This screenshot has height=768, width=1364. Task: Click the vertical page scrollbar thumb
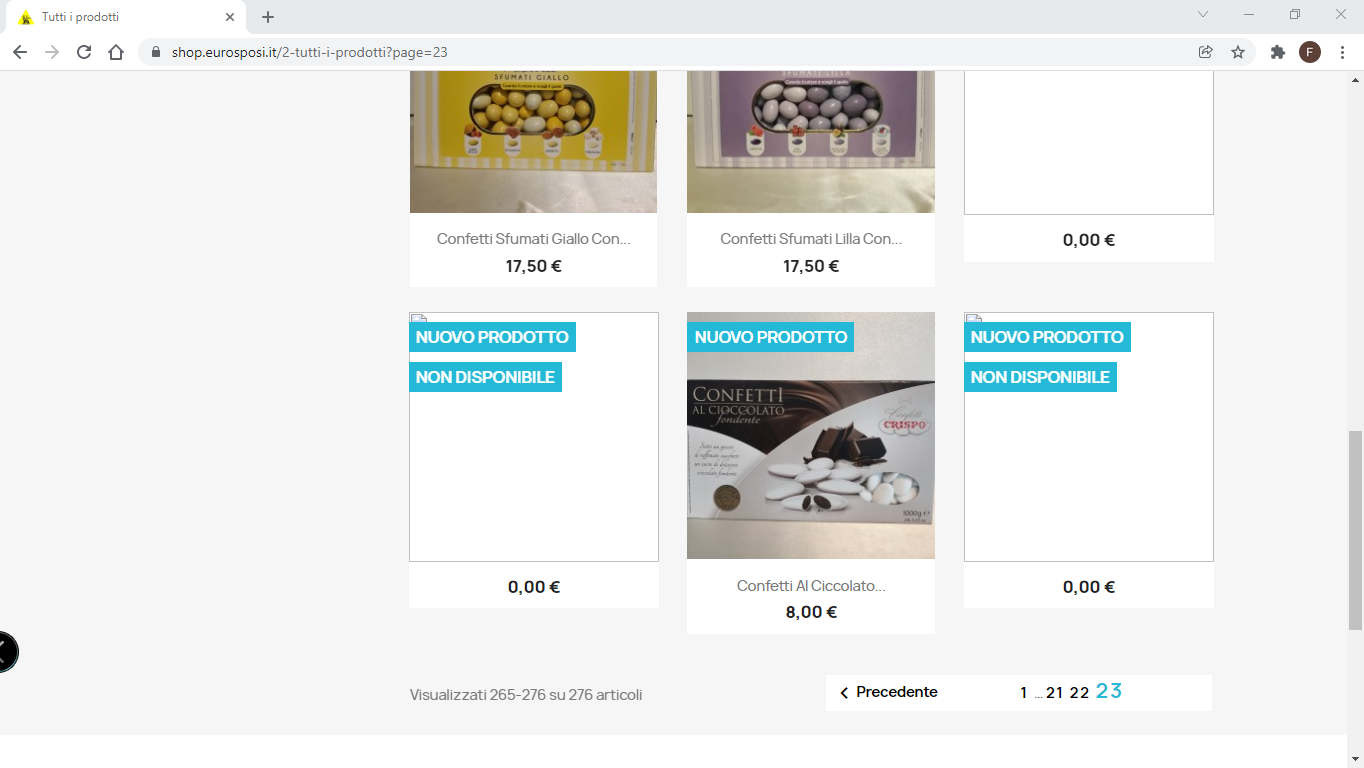pyautogui.click(x=1355, y=530)
